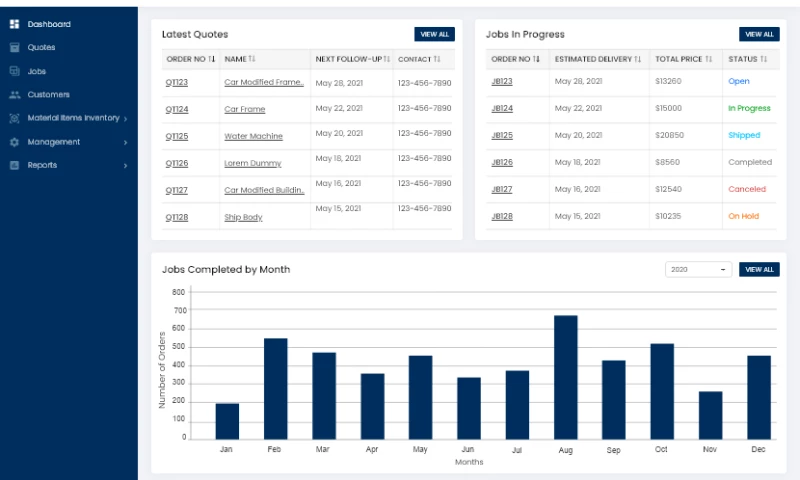
Task: Sort Jobs In Progress by Status arrows
Action: click(x=763, y=59)
